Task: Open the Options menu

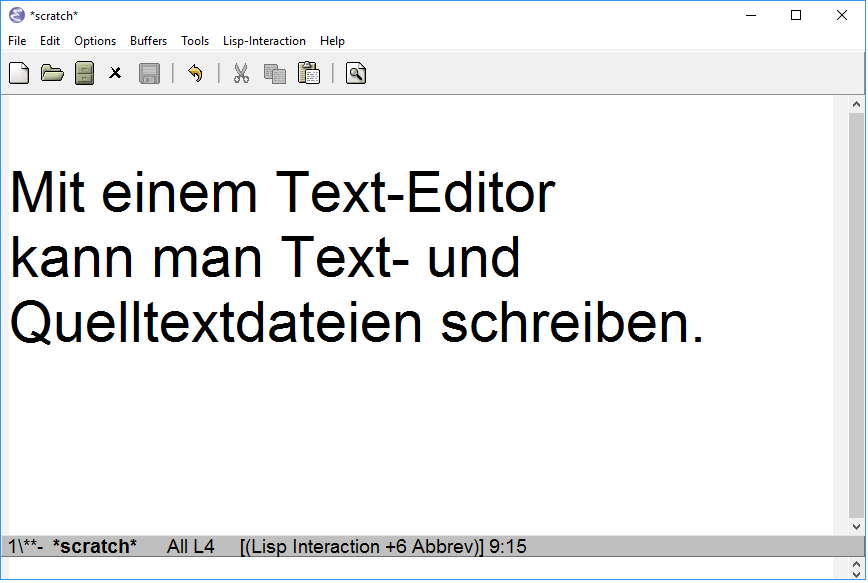Action: coord(95,41)
